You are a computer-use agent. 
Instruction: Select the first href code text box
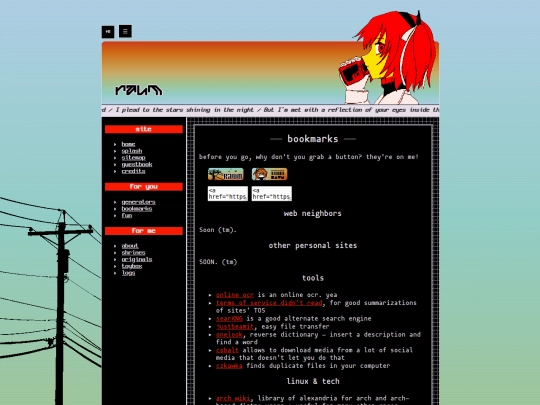click(228, 194)
